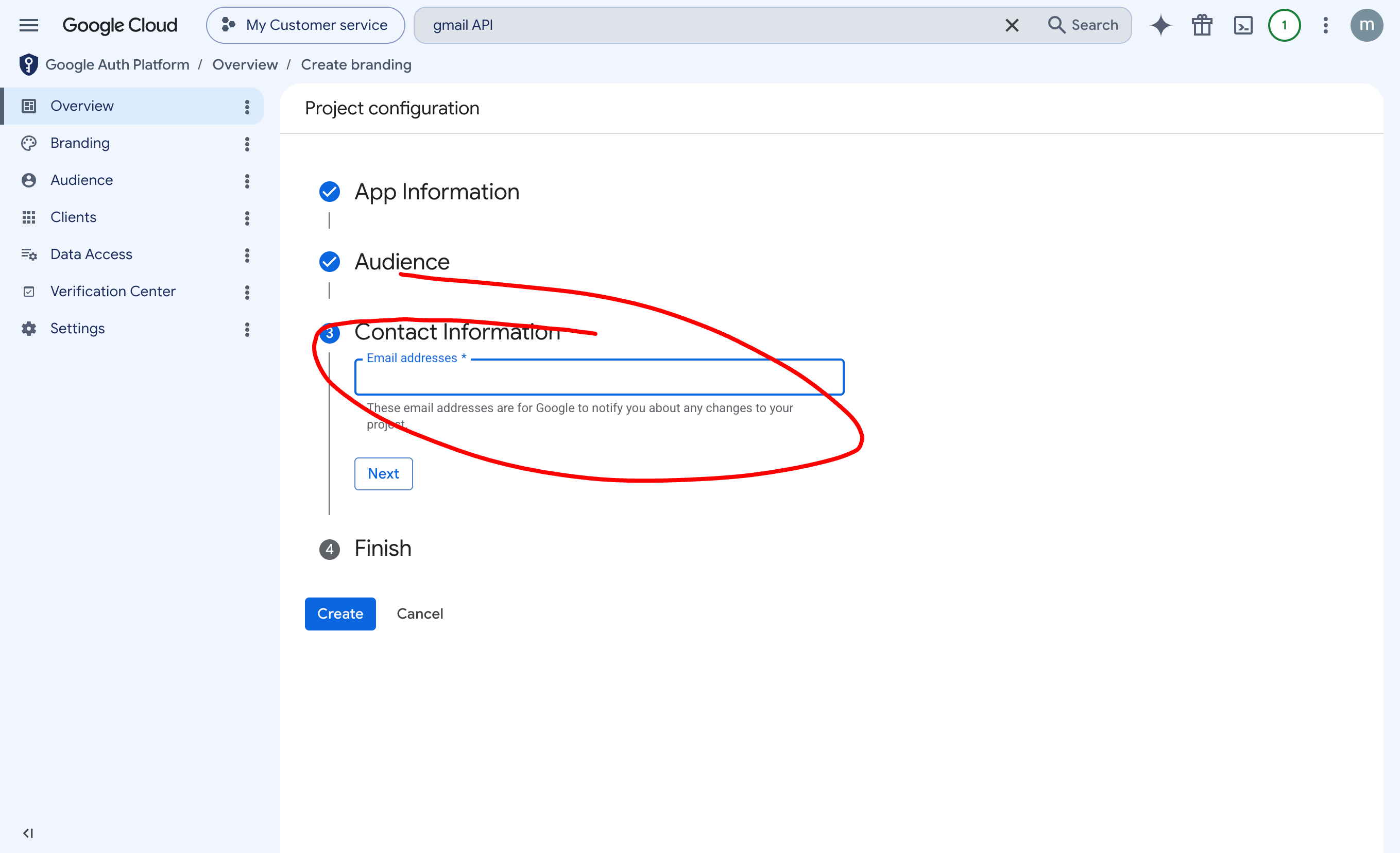Click the Create branding breadcrumb
The image size is (1400, 853).
click(x=356, y=65)
